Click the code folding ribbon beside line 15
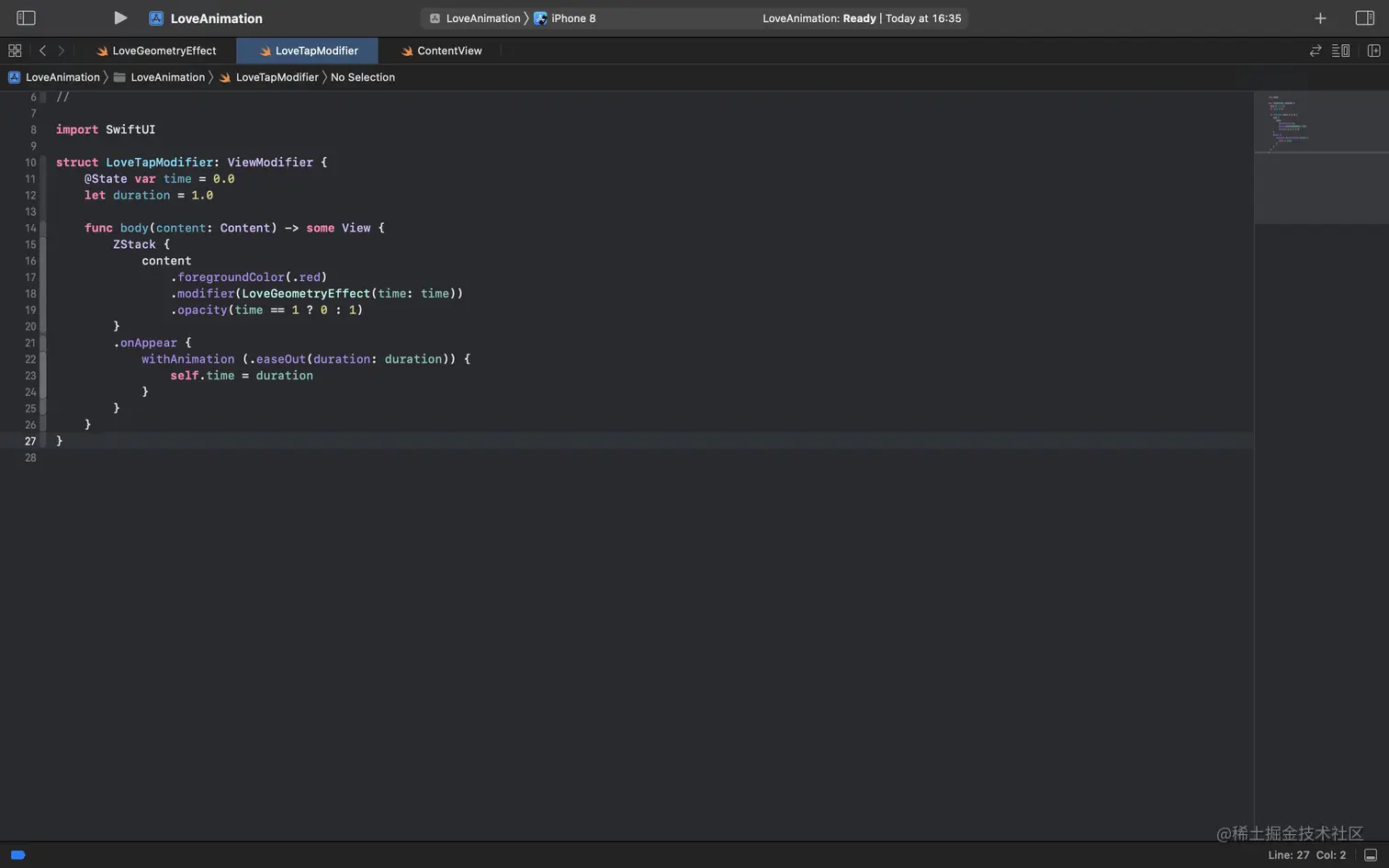Viewport: 1389px width, 868px height. click(x=43, y=244)
